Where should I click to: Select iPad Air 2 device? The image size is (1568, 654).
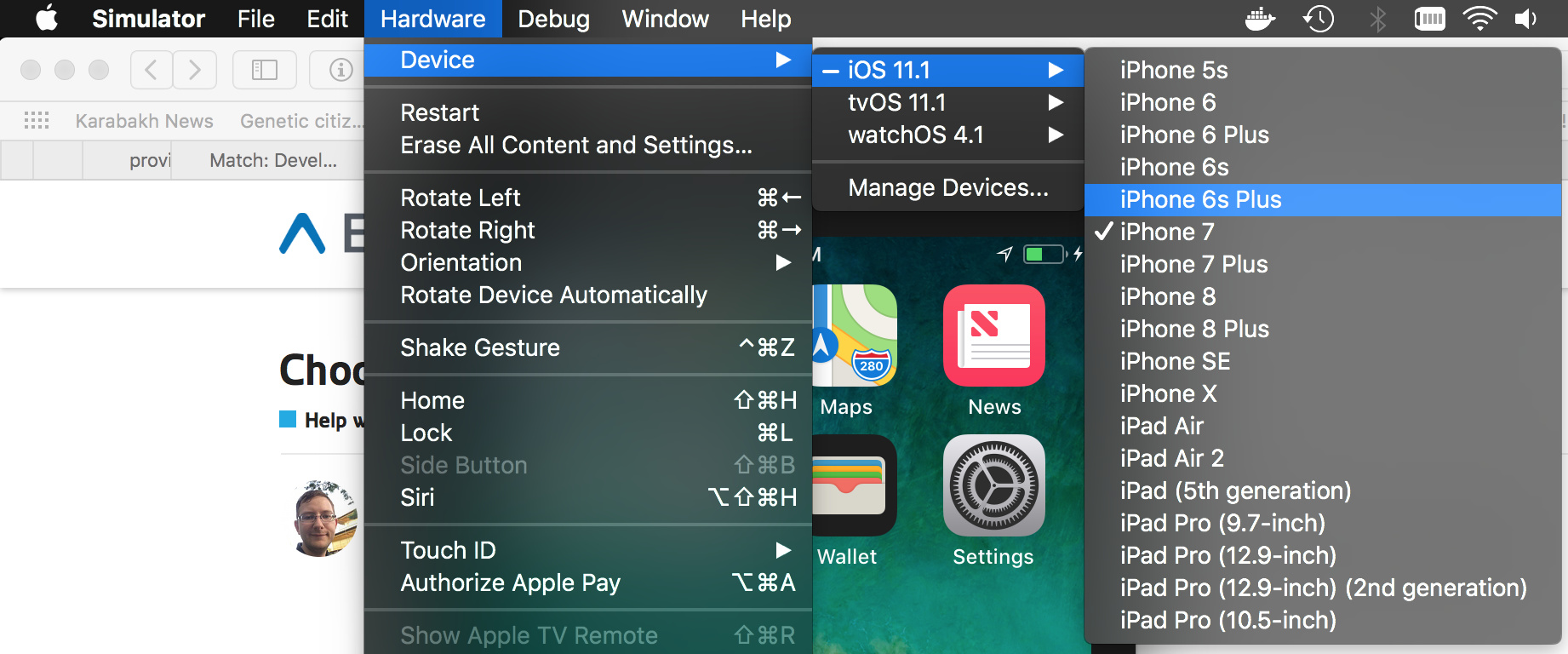tap(1323, 458)
